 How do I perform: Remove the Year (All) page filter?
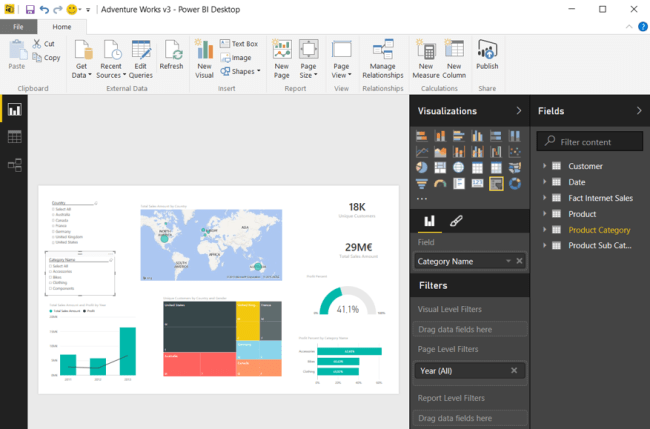514,370
